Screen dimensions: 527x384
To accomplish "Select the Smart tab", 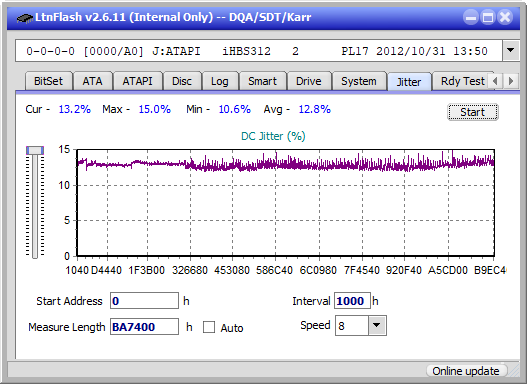I will [262, 81].
